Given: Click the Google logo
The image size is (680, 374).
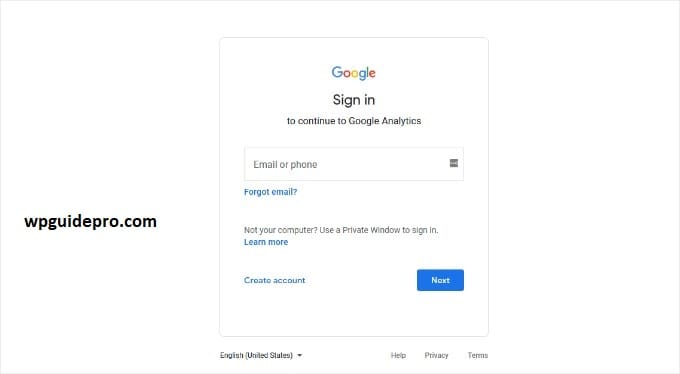Looking at the screenshot, I should [x=353, y=73].
